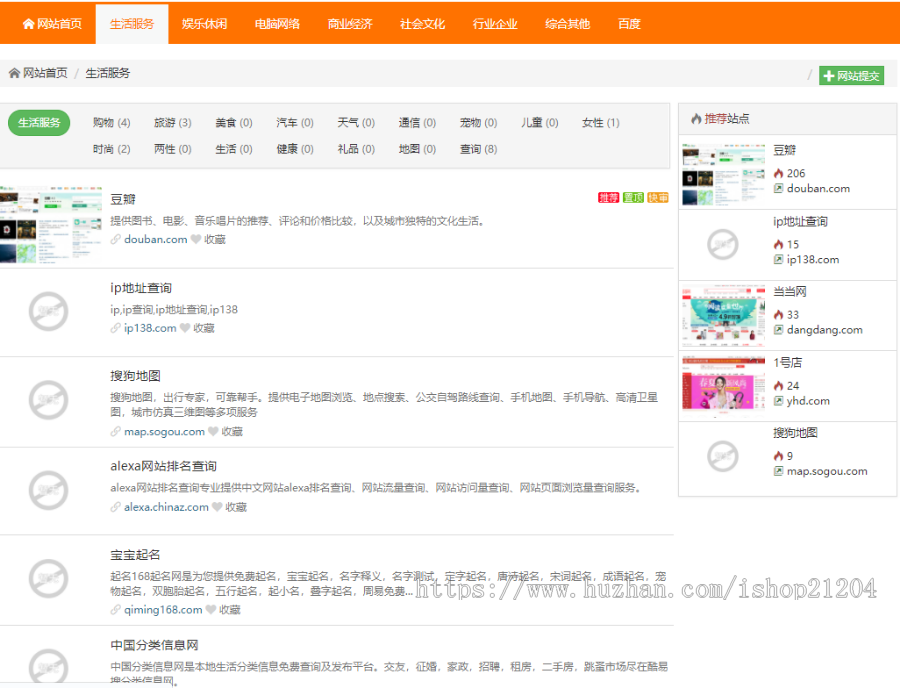Visit alexa.chinaz.com link

(x=166, y=507)
